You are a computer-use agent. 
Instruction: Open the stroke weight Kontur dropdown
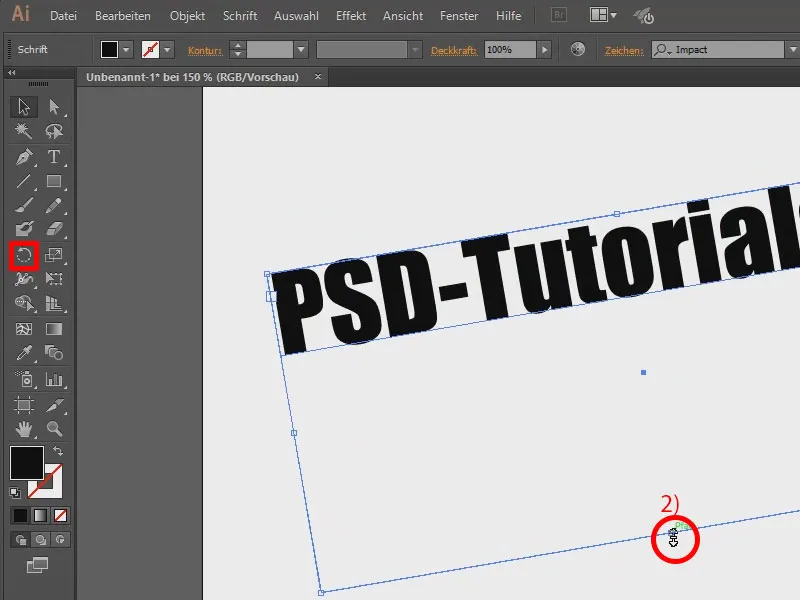pyautogui.click(x=300, y=49)
